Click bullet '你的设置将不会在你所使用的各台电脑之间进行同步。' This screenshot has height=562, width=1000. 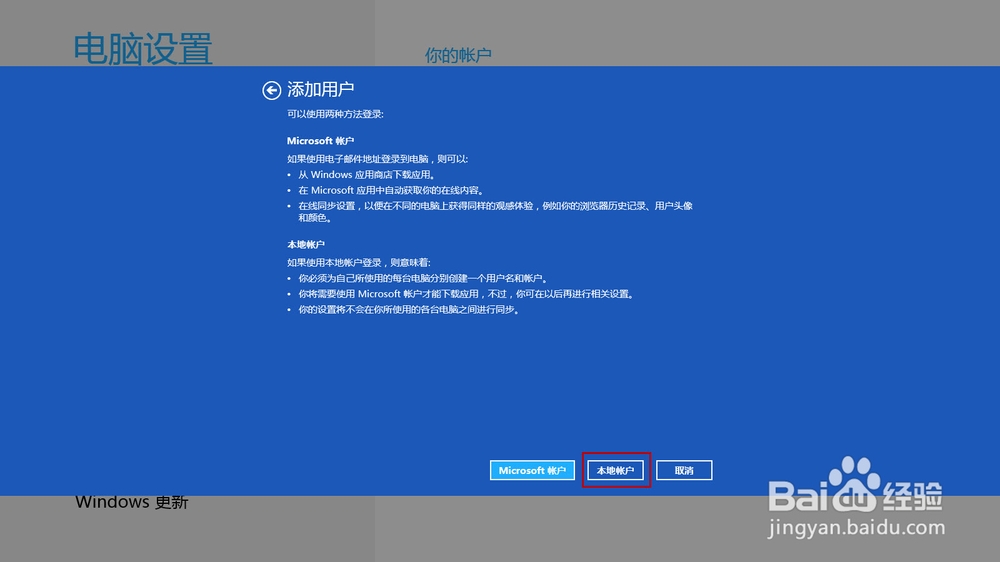coord(409,309)
